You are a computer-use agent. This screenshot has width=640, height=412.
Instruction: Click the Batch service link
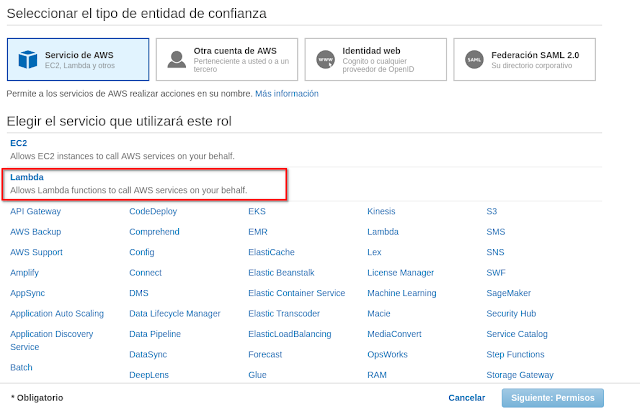click(21, 367)
